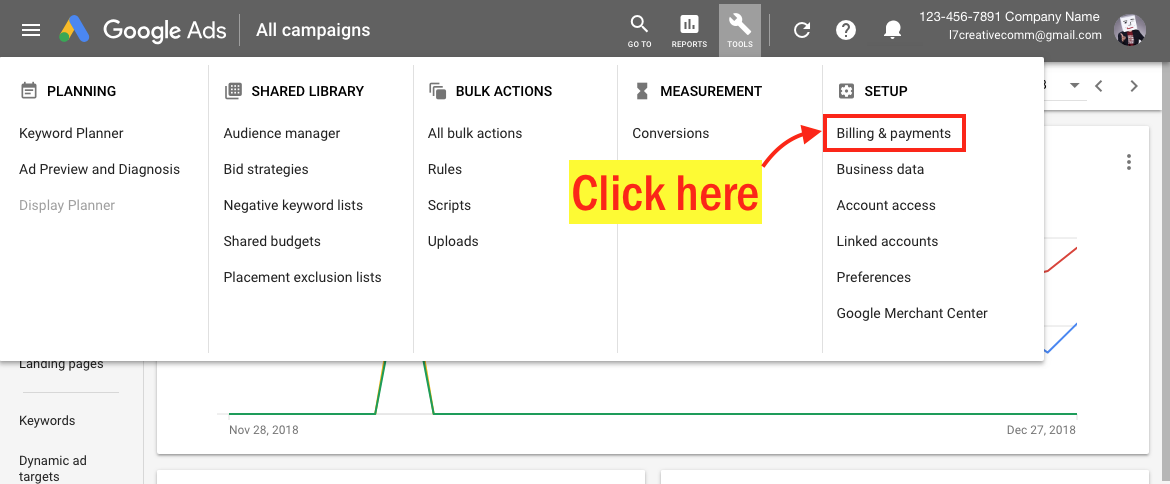Go to previous date range
The image size is (1170, 484).
click(1098, 86)
